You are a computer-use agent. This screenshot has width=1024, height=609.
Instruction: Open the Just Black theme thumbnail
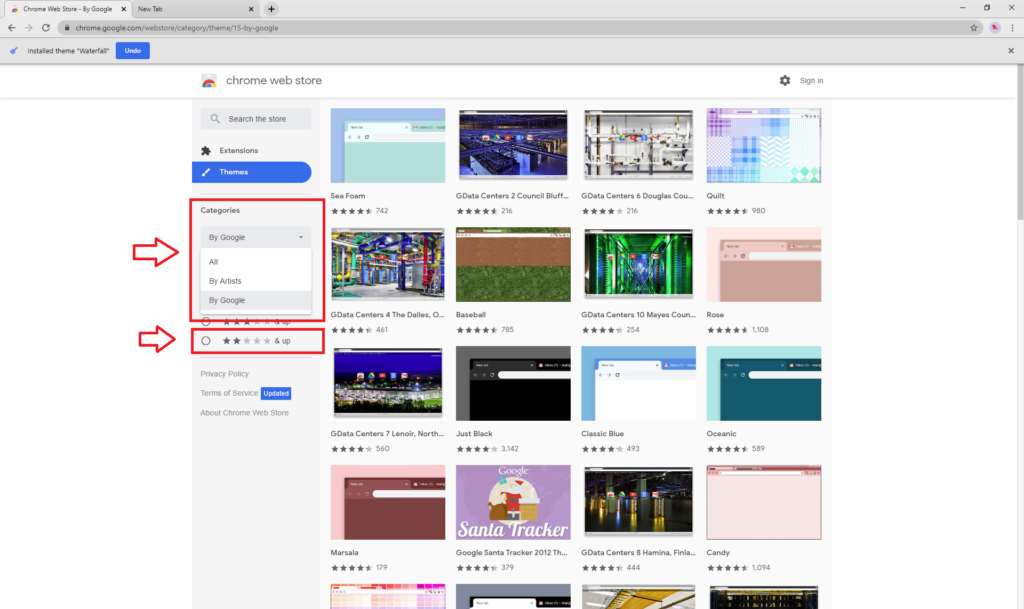pos(513,383)
